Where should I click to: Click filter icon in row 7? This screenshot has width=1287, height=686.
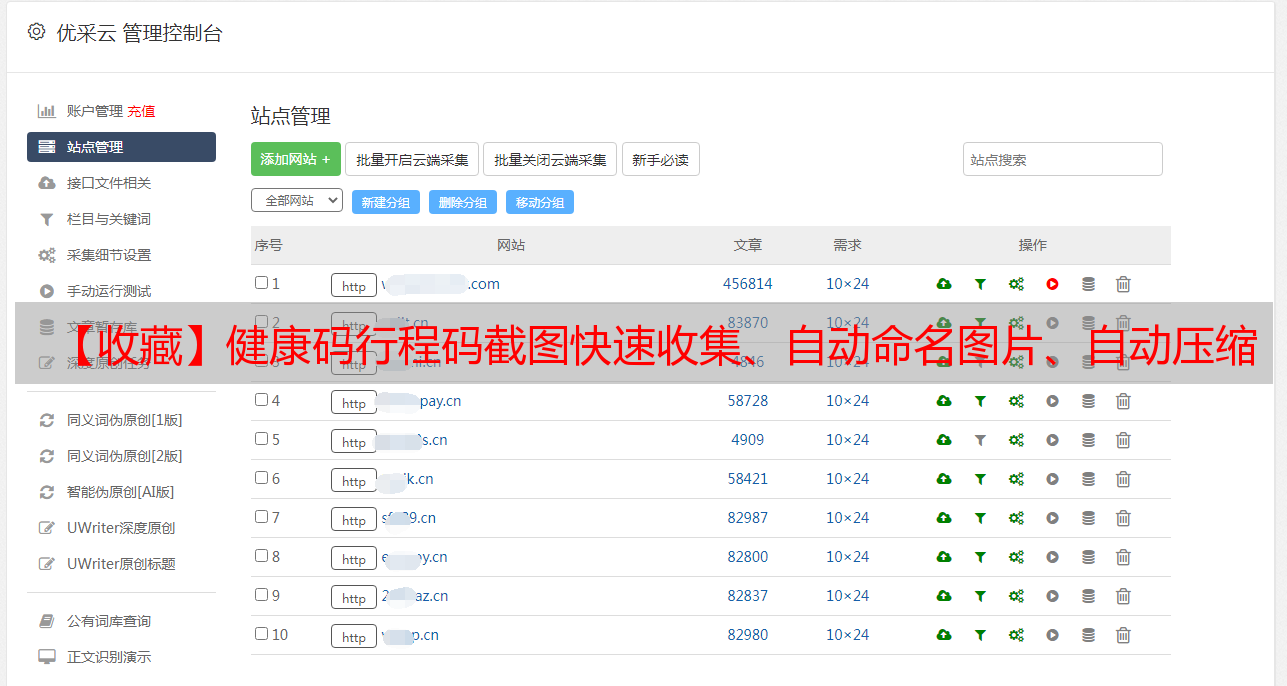(980, 518)
